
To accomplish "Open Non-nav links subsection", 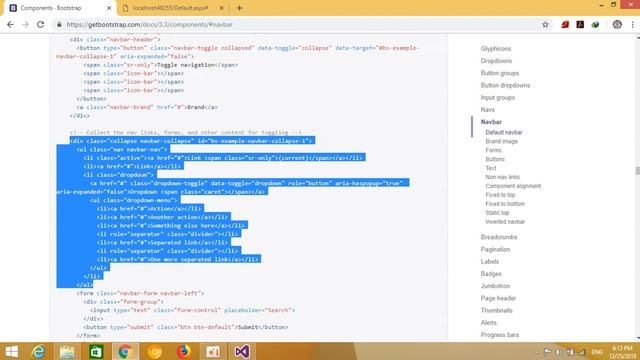I will [x=502, y=177].
